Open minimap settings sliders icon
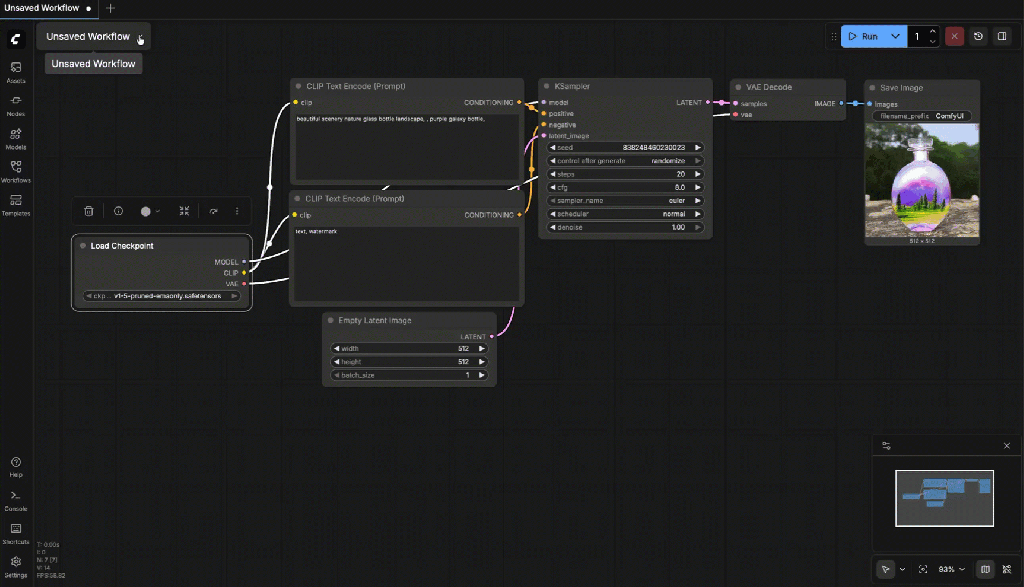 pyautogui.click(x=886, y=445)
